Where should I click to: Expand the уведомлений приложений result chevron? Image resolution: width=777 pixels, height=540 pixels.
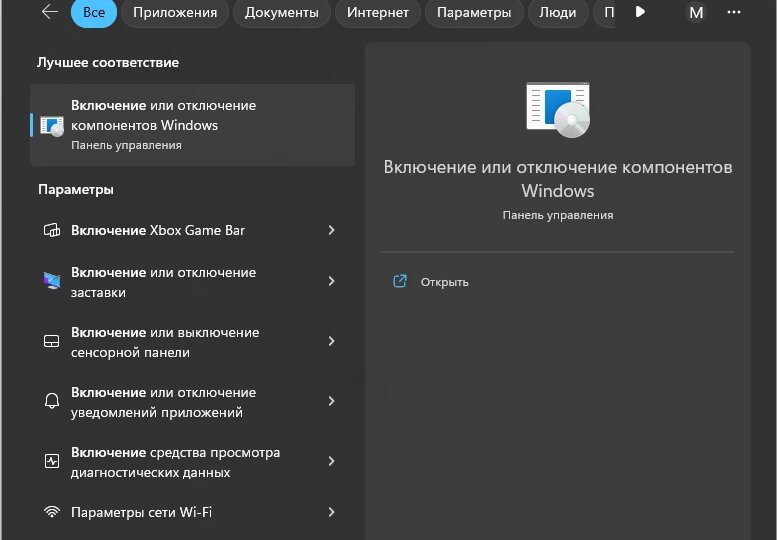(332, 401)
